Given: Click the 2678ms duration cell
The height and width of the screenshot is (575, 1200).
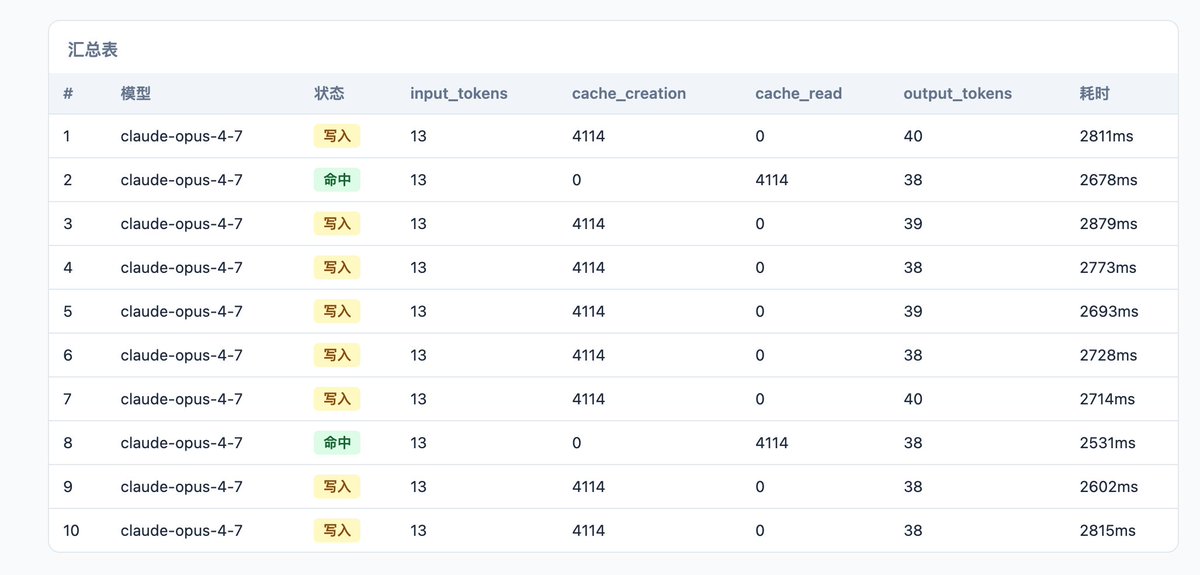Looking at the screenshot, I should [1108, 180].
